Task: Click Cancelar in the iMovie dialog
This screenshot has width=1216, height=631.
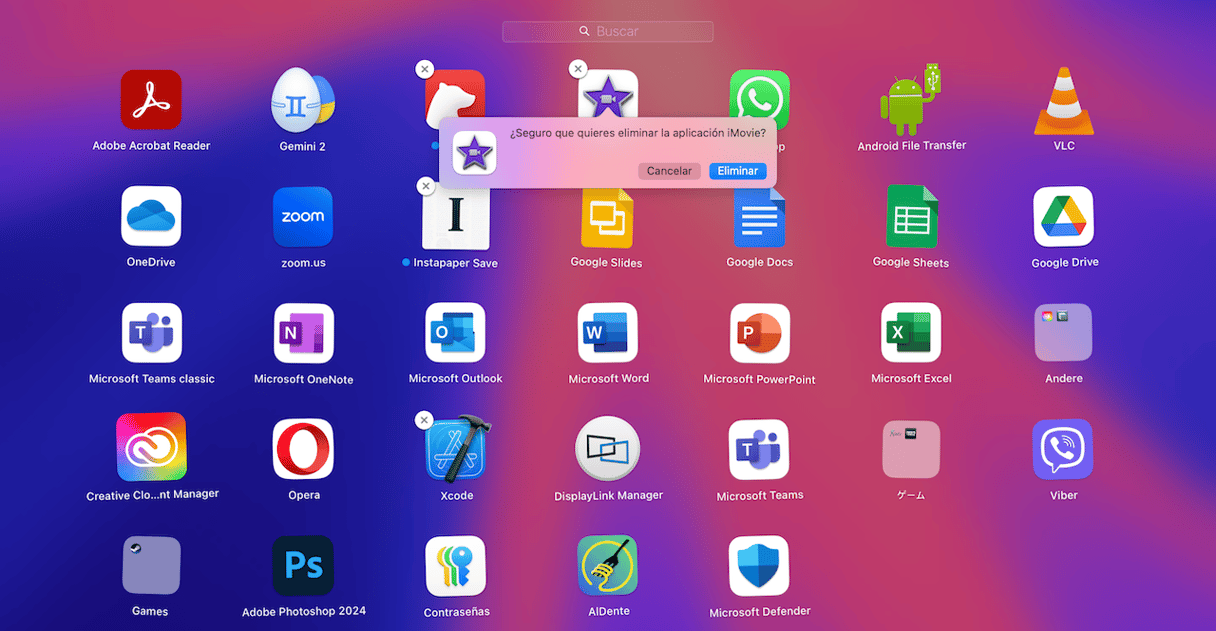Action: tap(669, 171)
